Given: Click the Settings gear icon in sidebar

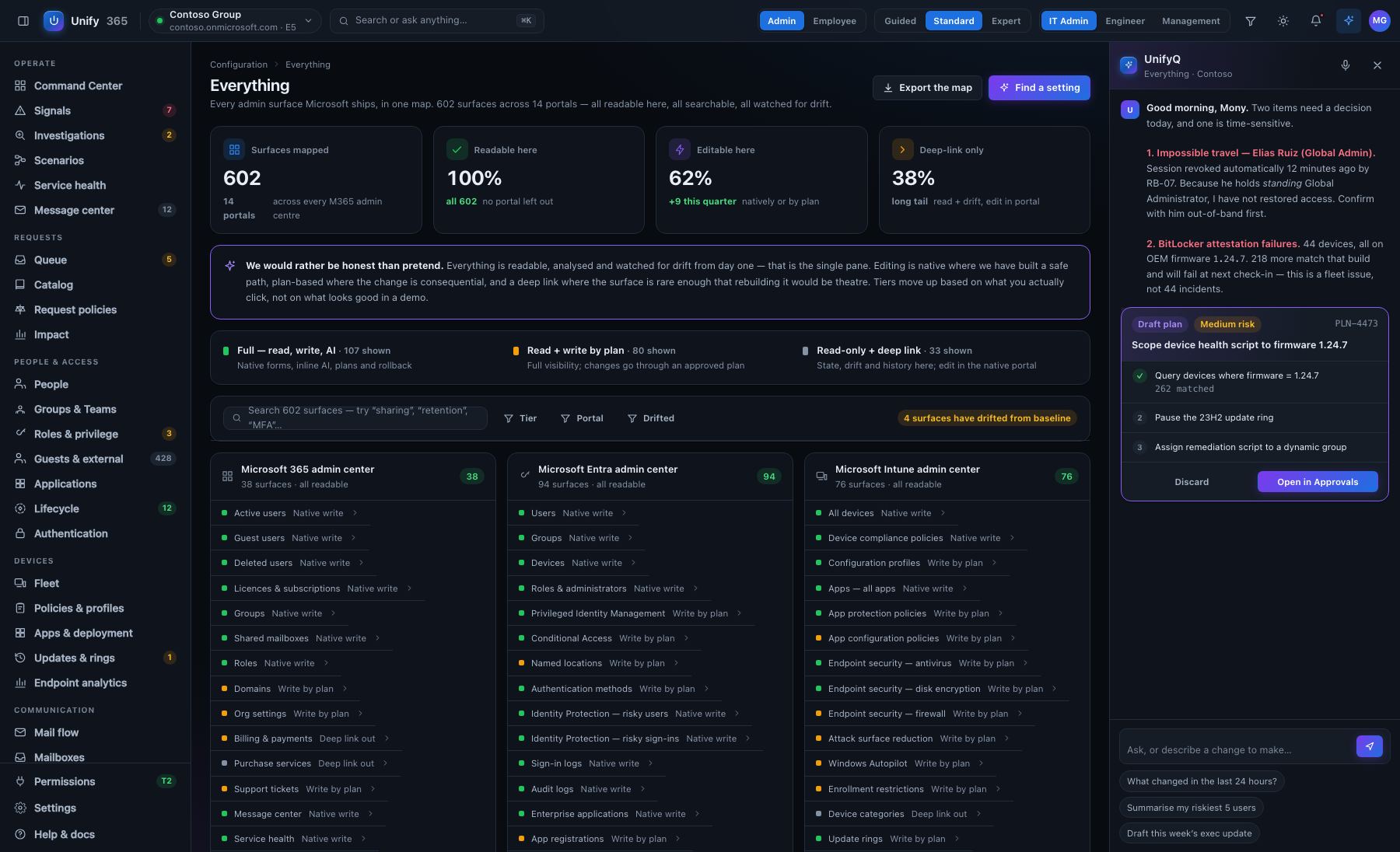Looking at the screenshot, I should tap(20, 808).
